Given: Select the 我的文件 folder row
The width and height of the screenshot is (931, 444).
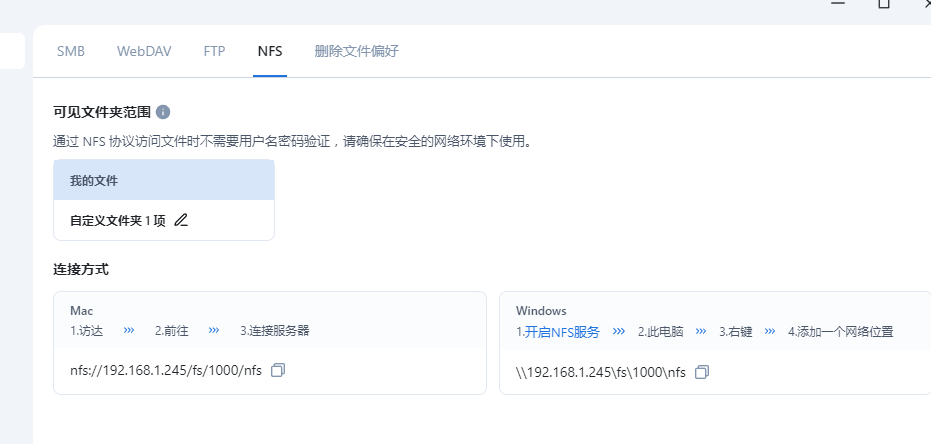Looking at the screenshot, I should coord(164,181).
